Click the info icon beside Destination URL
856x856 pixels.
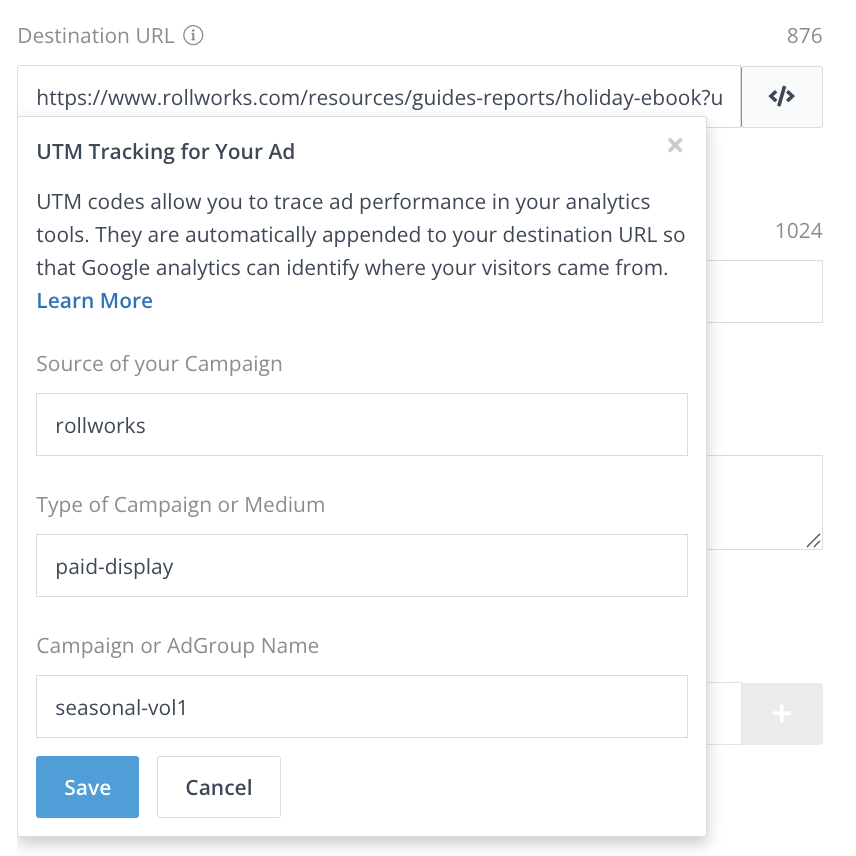coord(194,37)
